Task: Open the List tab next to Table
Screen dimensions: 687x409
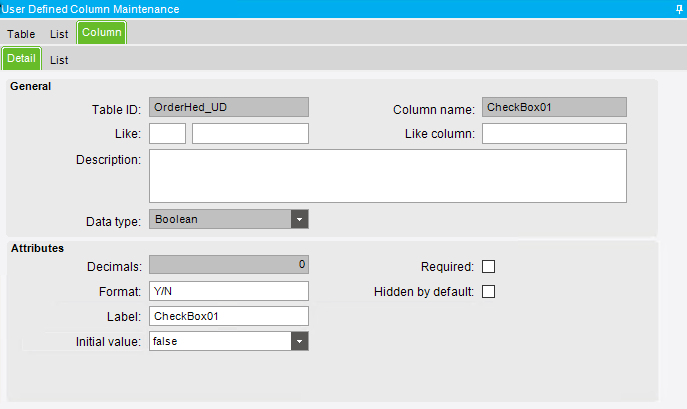Action: pos(59,34)
